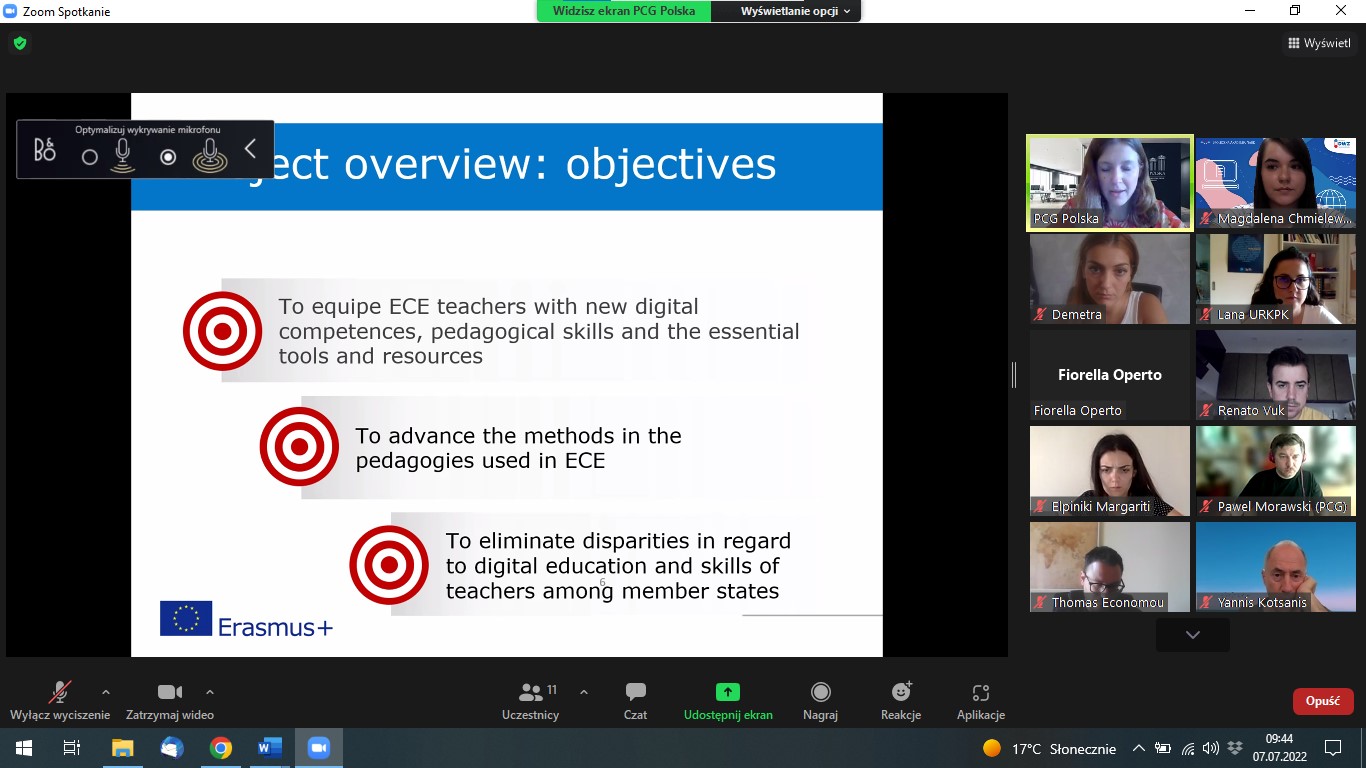Open the Czat chat panel
Image resolution: width=1366 pixels, height=768 pixels.
tap(635, 700)
